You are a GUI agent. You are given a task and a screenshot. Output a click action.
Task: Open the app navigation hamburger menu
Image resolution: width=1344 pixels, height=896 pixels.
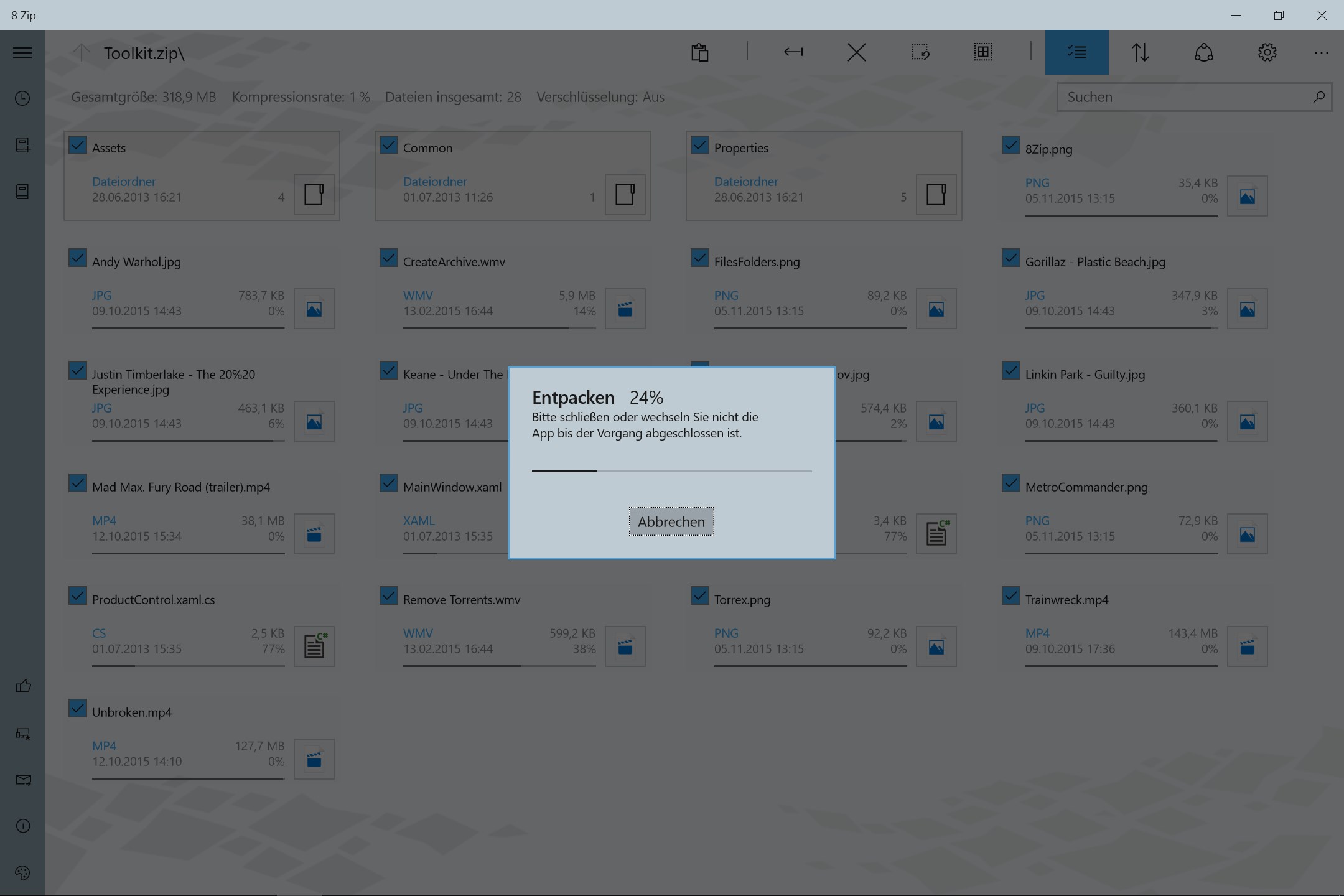coord(22,52)
